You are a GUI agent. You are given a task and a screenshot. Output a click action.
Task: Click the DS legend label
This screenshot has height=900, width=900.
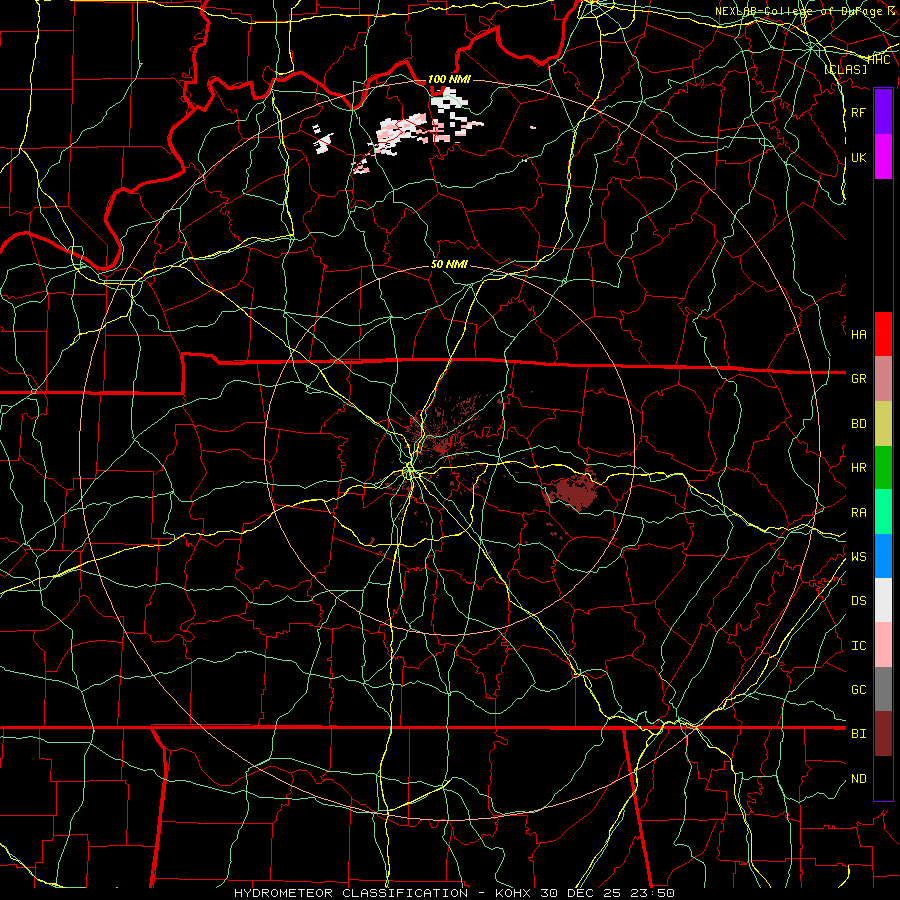coord(858,600)
